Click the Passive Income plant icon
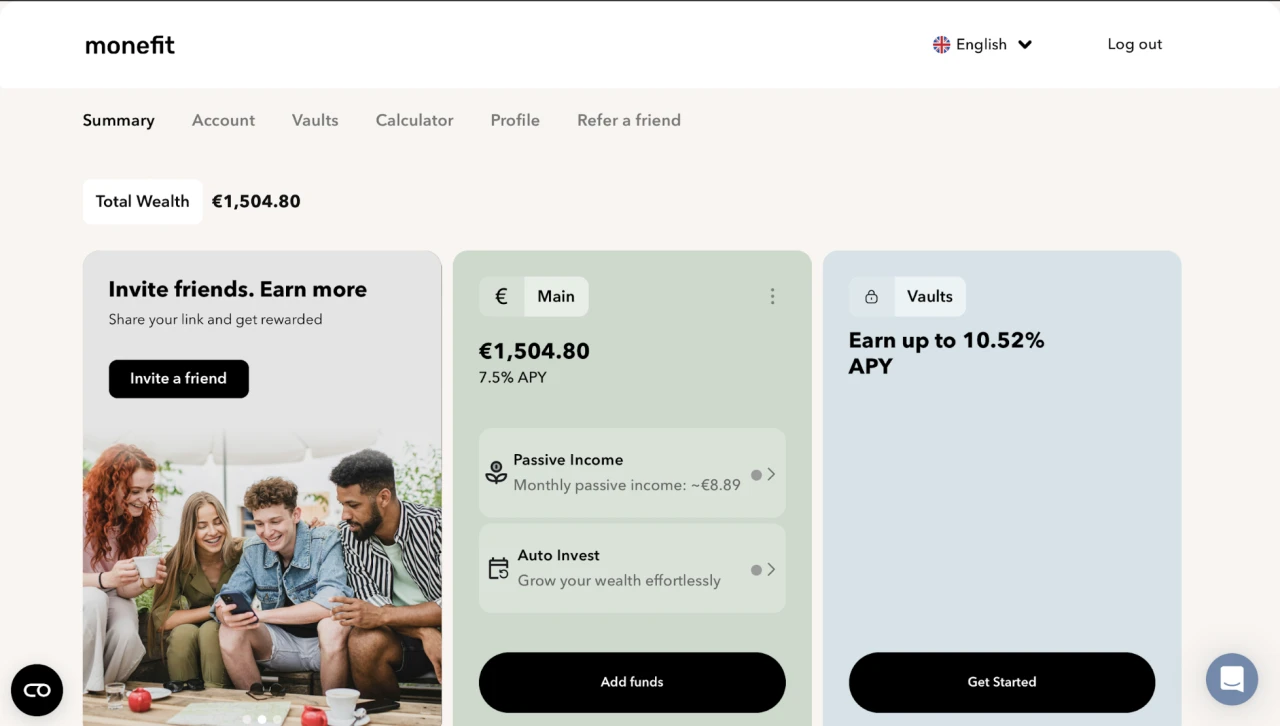Viewport: 1280px width, 726px height. click(x=496, y=472)
